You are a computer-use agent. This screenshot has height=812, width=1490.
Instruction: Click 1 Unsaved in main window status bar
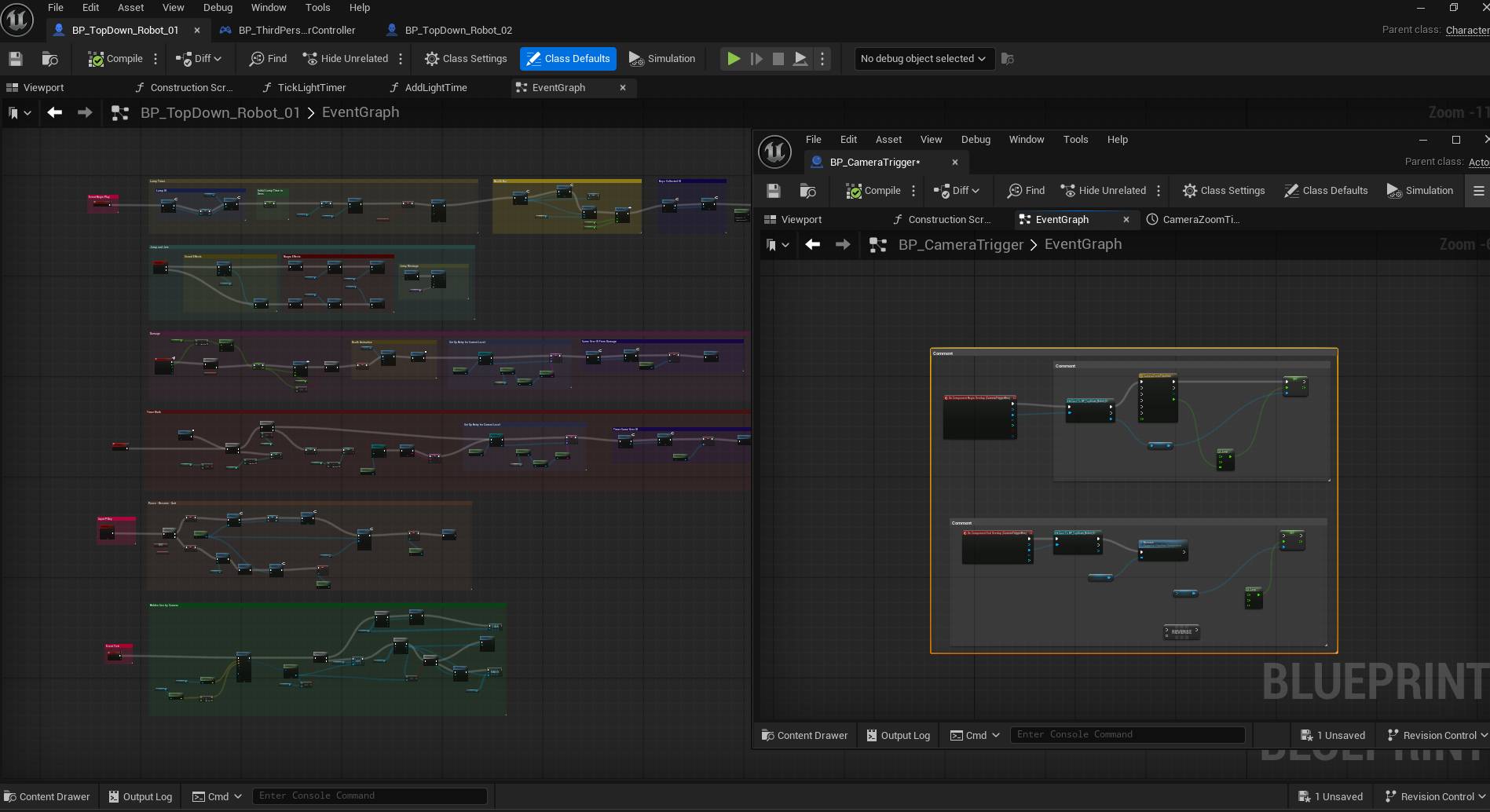[1331, 796]
